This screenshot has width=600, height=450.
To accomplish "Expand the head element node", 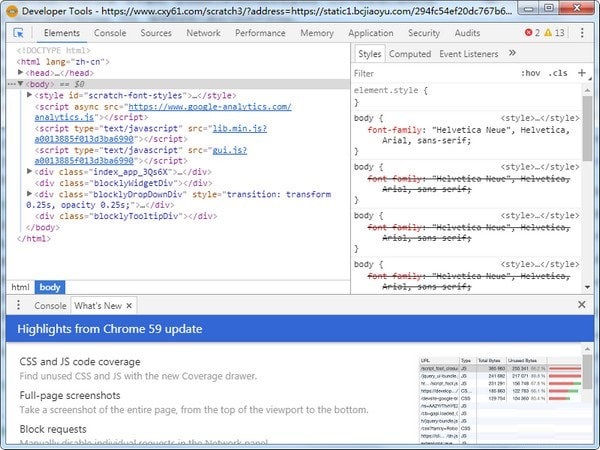I will 22,73.
